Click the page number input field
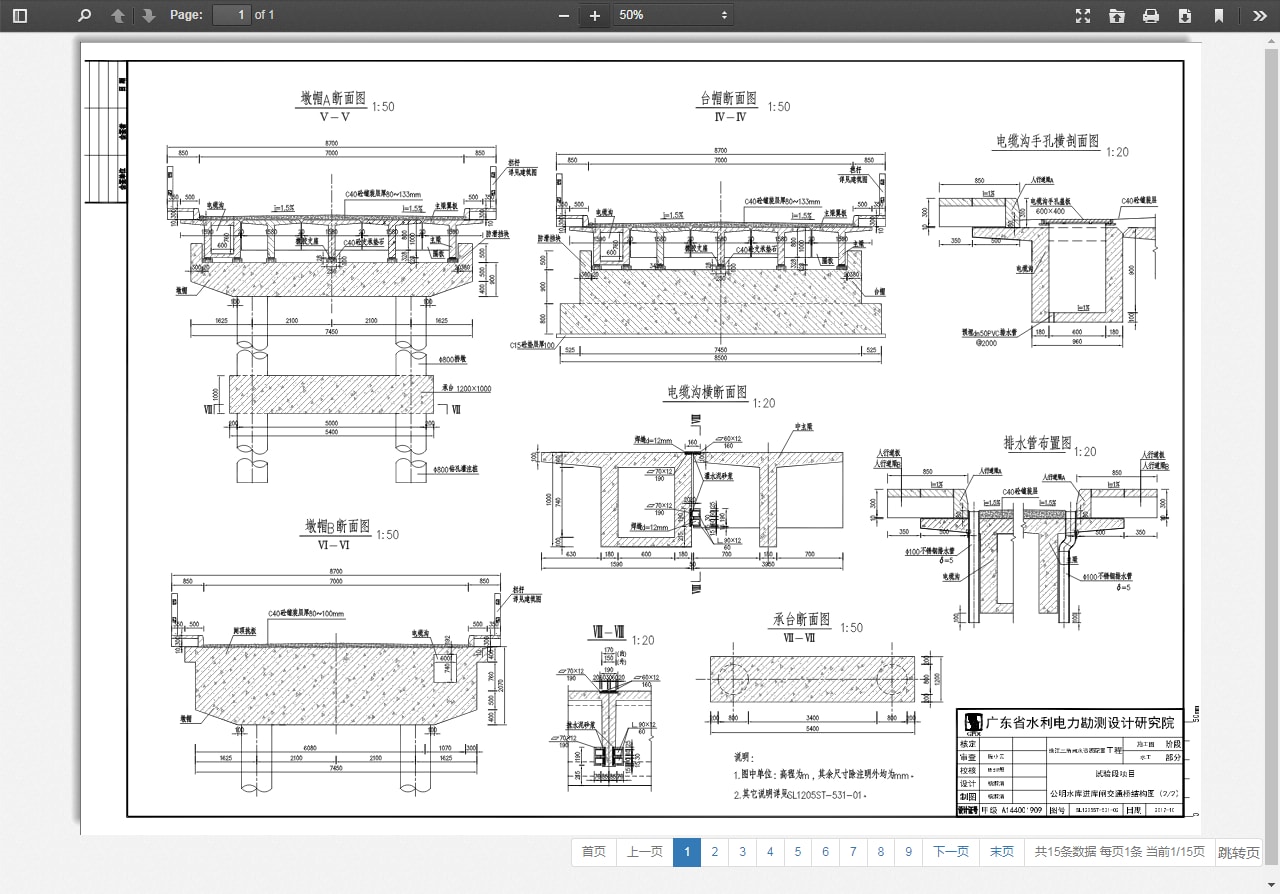 coord(232,15)
